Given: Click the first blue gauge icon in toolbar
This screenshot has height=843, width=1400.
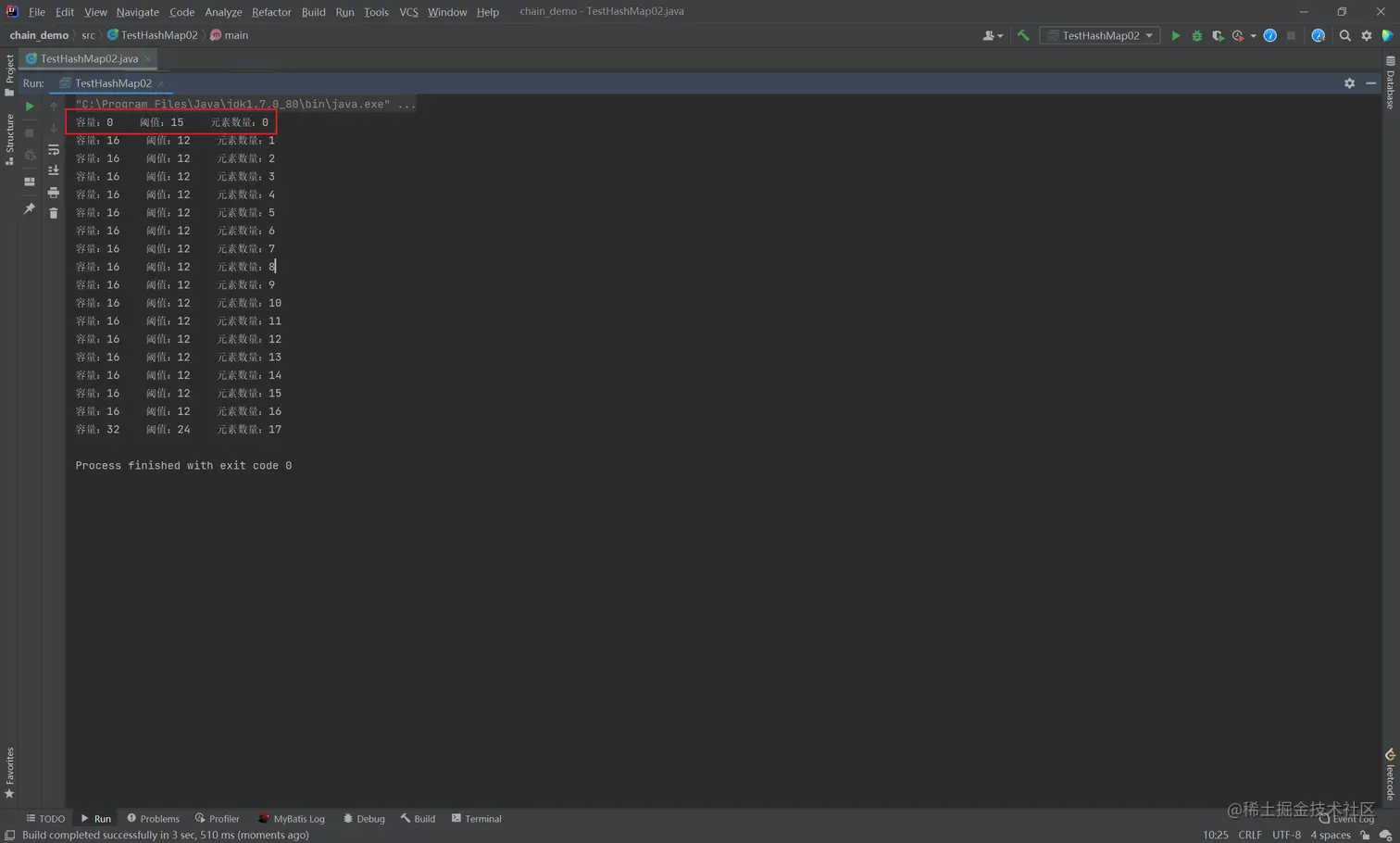Looking at the screenshot, I should [1270, 35].
